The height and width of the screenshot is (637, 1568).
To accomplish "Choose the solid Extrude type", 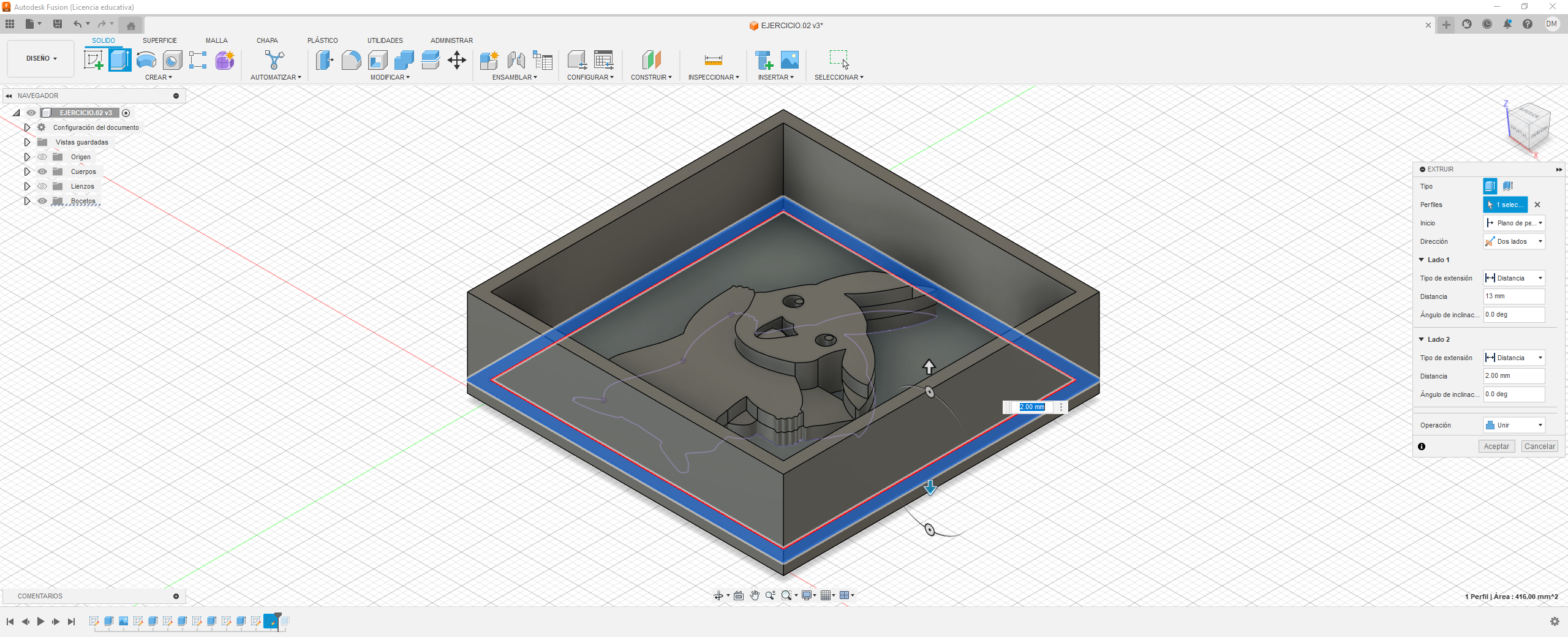I will click(1490, 186).
